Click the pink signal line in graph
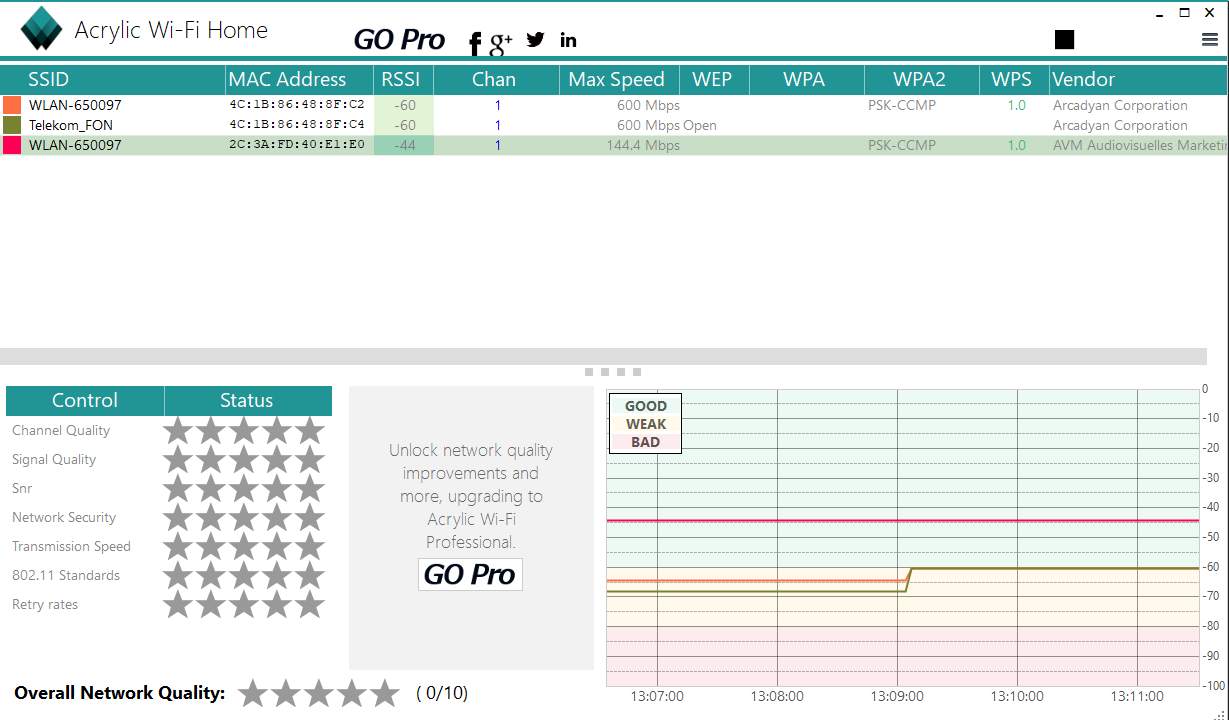Image resolution: width=1229 pixels, height=720 pixels. point(902,521)
